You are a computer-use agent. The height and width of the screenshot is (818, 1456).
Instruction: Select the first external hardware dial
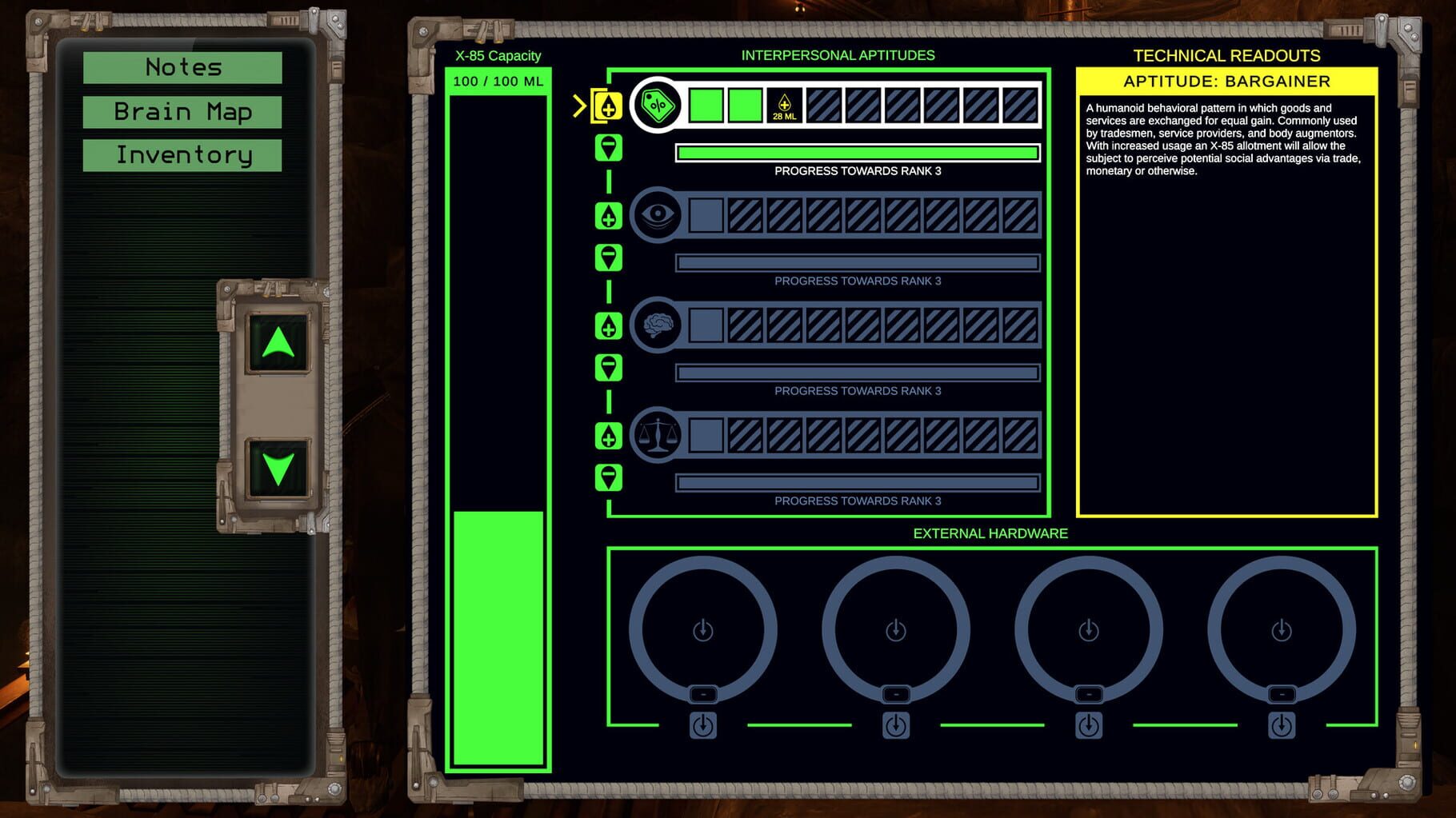(703, 630)
